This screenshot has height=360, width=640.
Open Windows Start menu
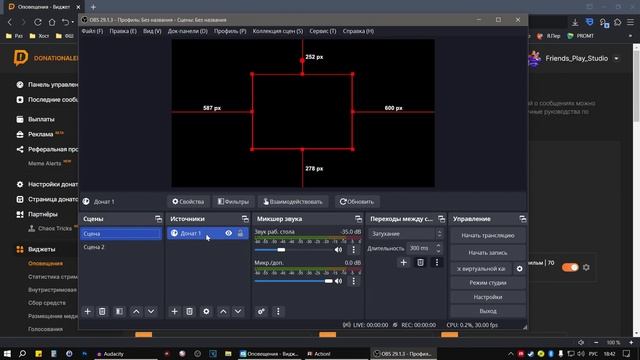click(7, 354)
